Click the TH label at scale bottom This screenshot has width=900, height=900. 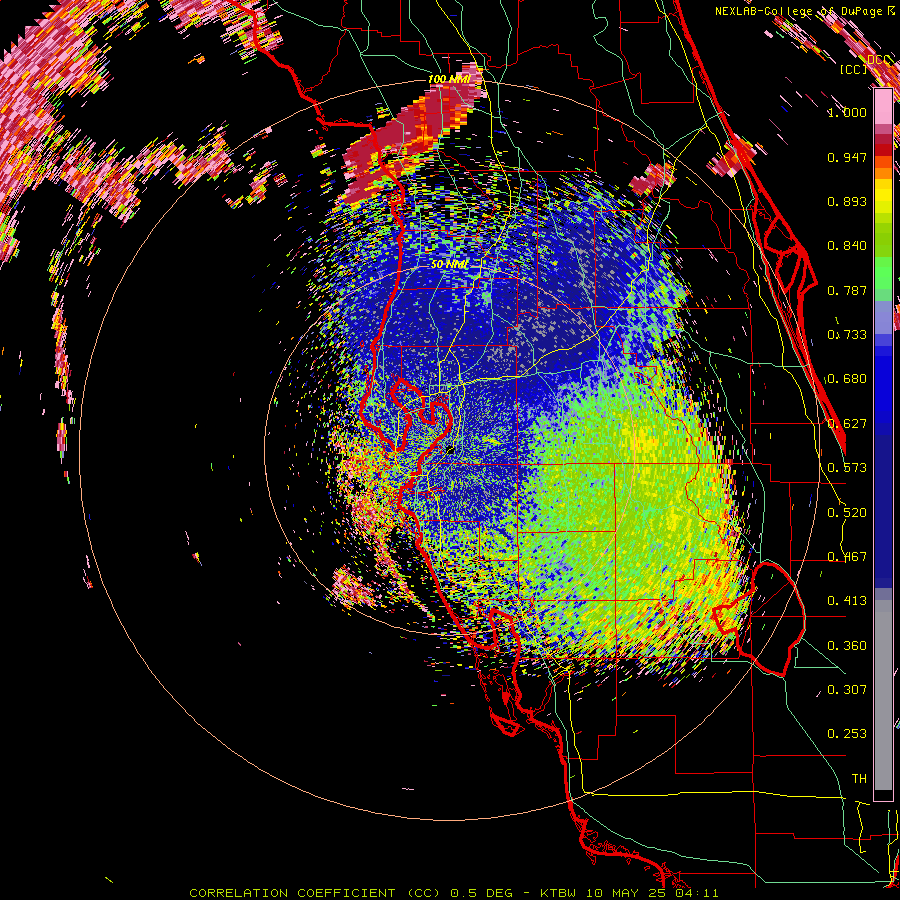(859, 779)
